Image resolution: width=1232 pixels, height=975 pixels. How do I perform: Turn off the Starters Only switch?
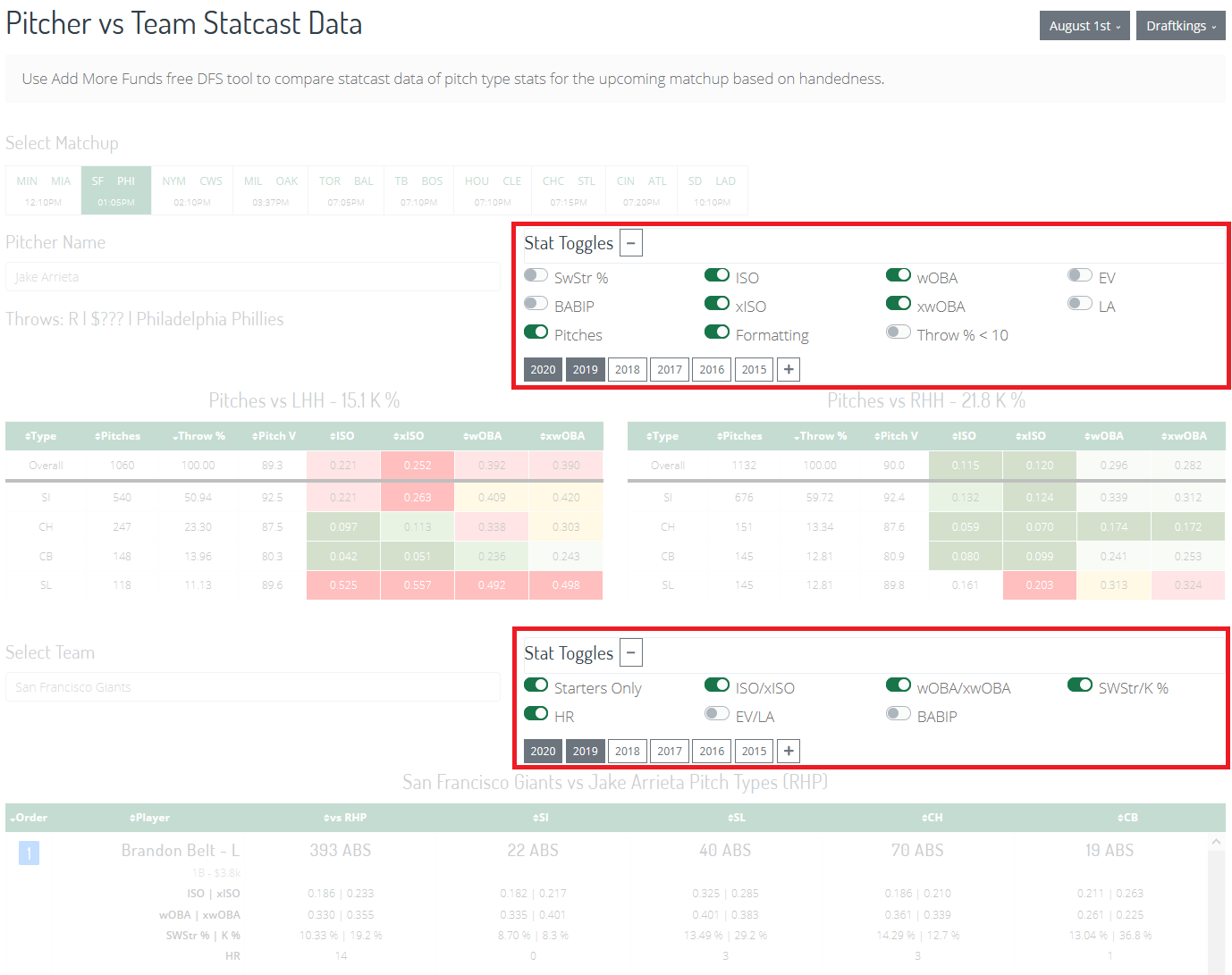click(536, 685)
